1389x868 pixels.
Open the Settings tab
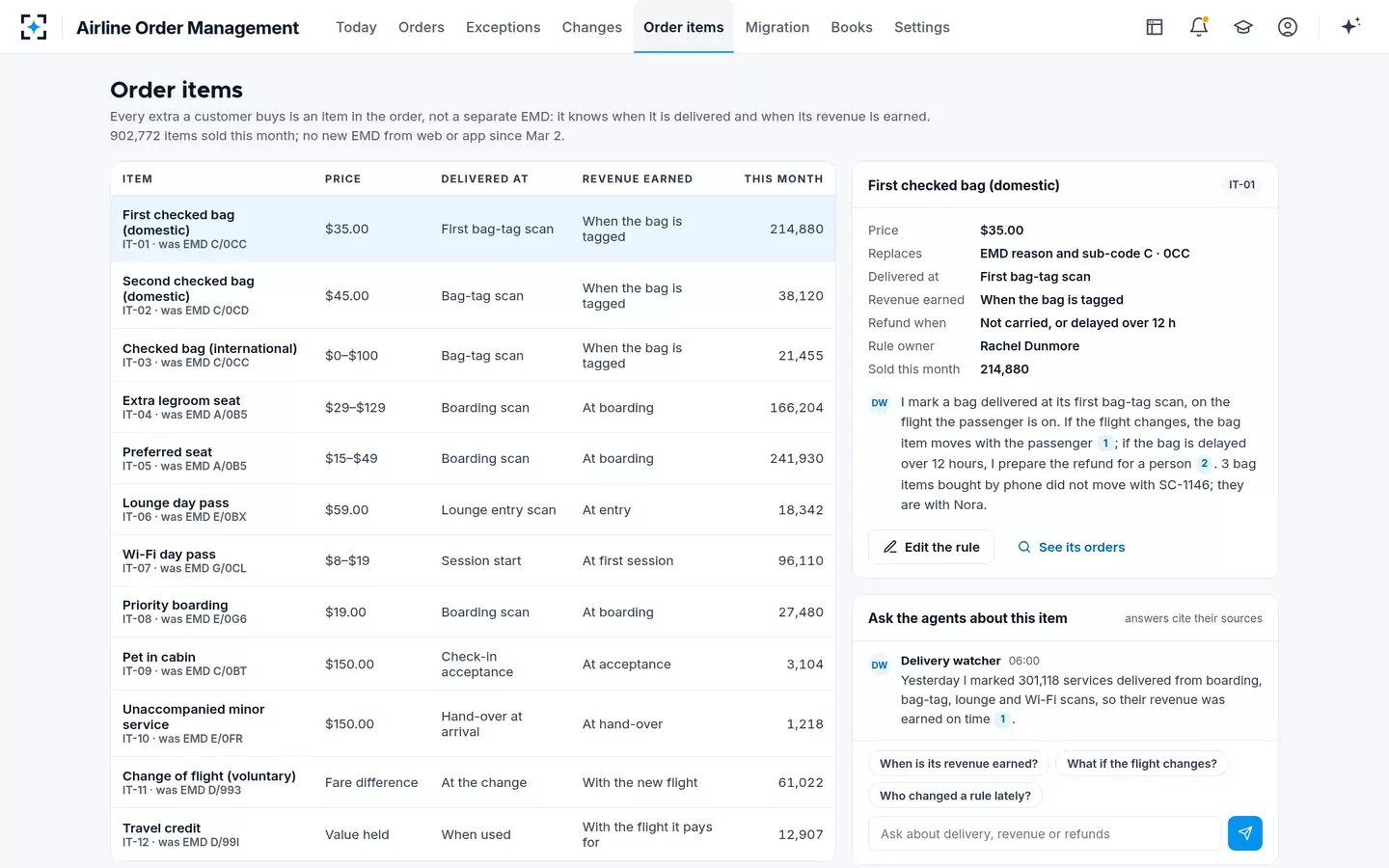point(922,27)
